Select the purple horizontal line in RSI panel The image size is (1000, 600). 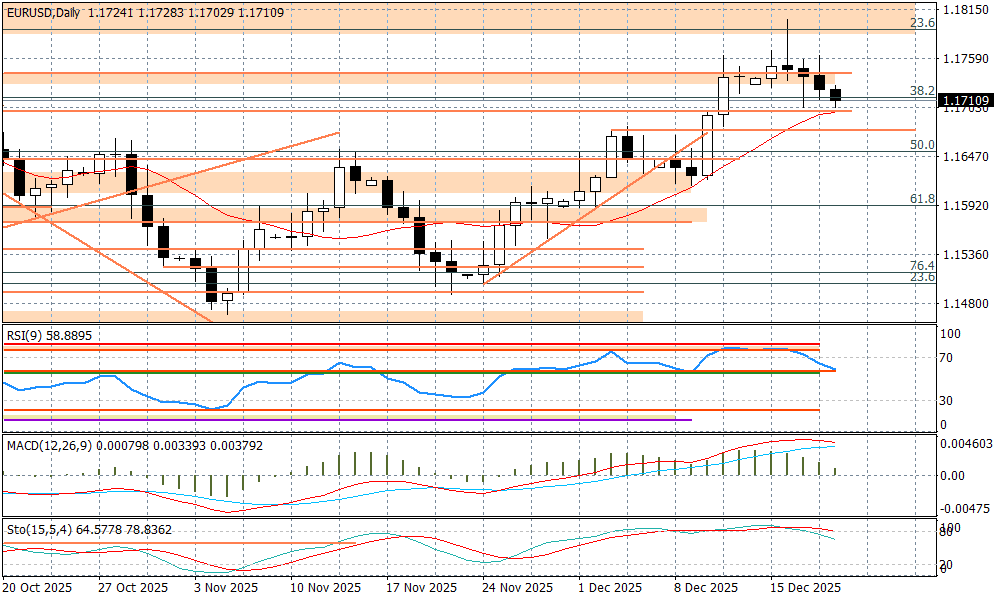[x=348, y=420]
